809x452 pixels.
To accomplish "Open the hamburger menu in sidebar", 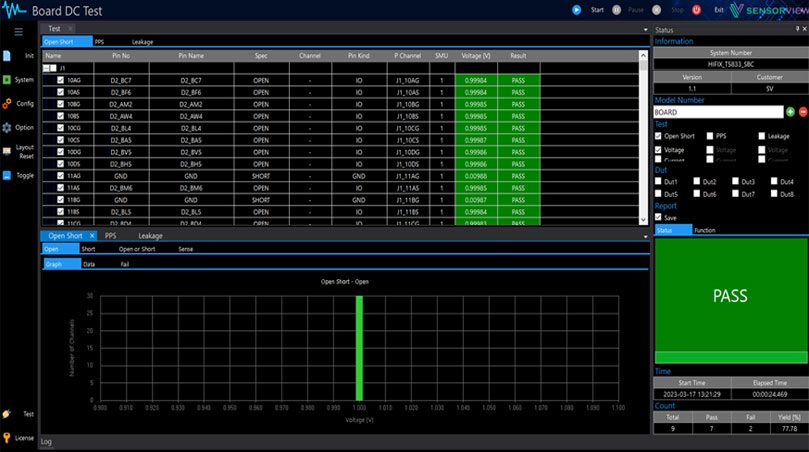I will pyautogui.click(x=19, y=32).
